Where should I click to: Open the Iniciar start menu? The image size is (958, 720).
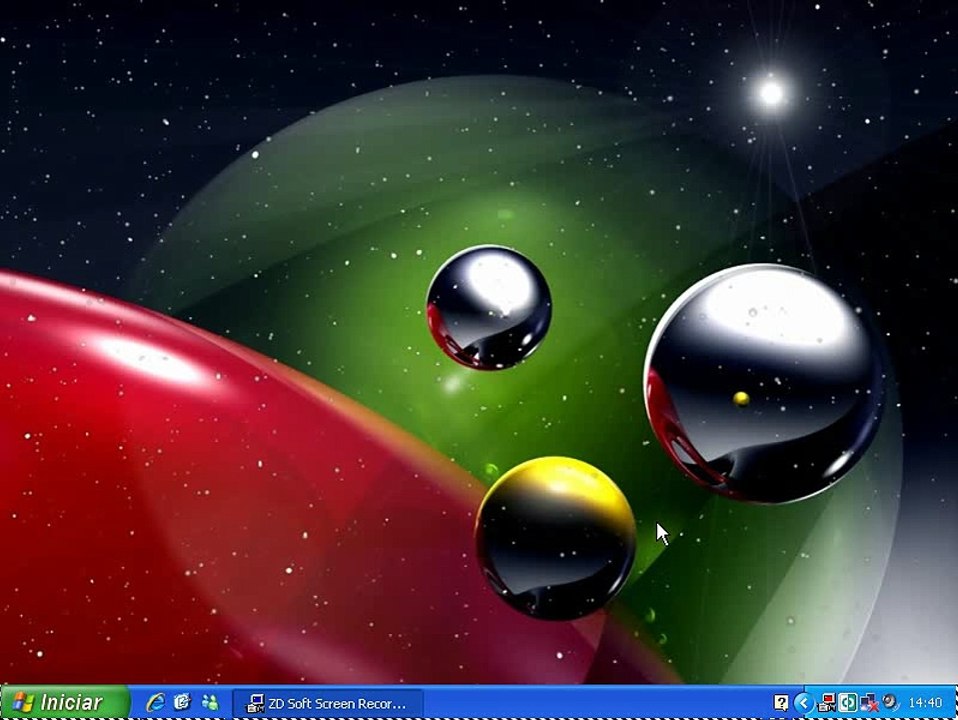pyautogui.click(x=64, y=702)
